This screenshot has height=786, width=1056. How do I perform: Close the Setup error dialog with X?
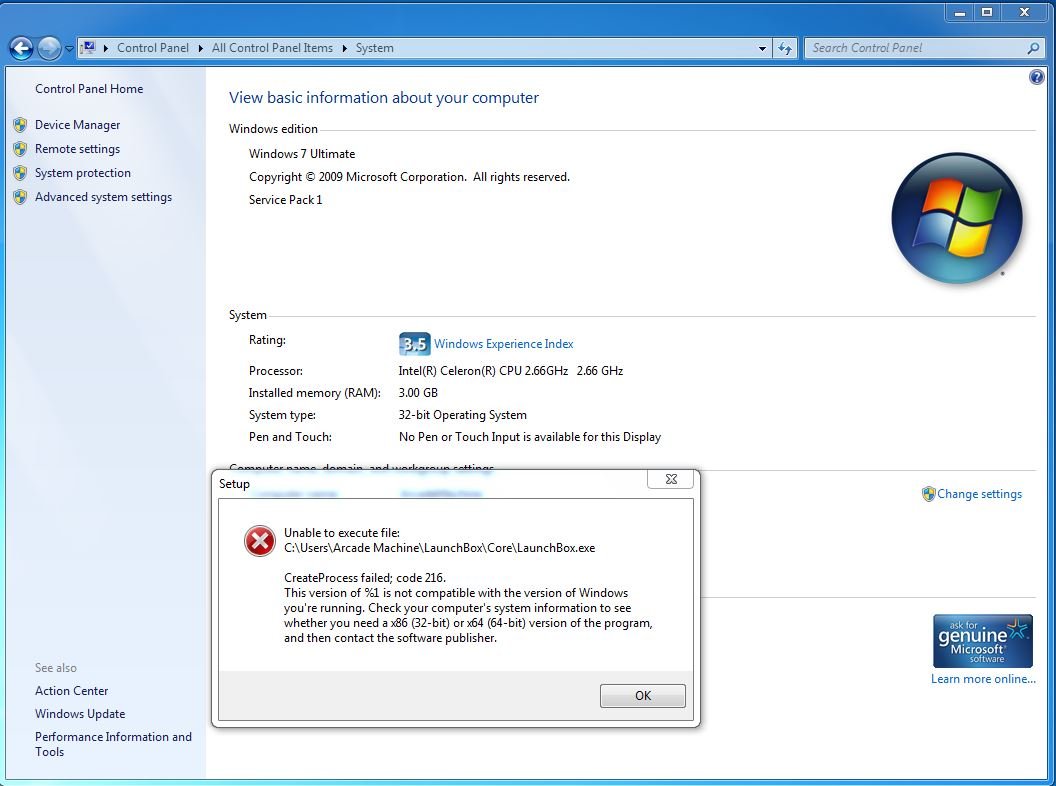671,479
